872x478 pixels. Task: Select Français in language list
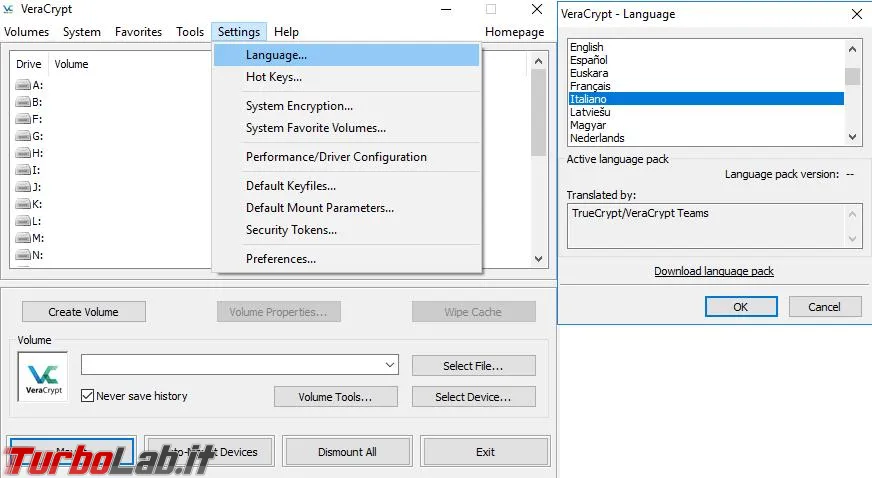click(590, 86)
